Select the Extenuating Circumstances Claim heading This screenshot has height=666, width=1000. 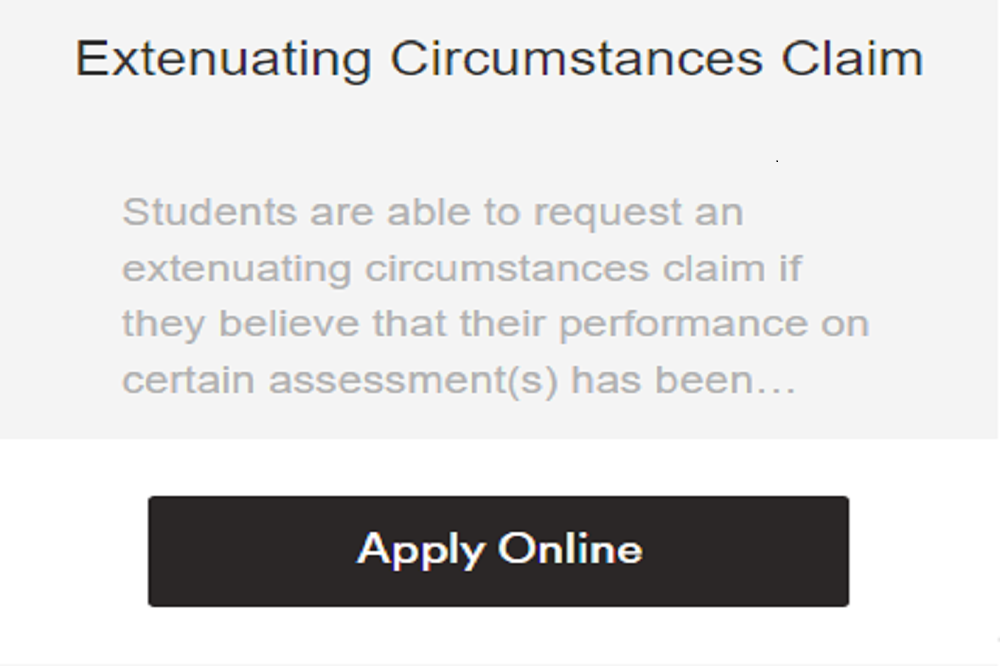point(498,58)
